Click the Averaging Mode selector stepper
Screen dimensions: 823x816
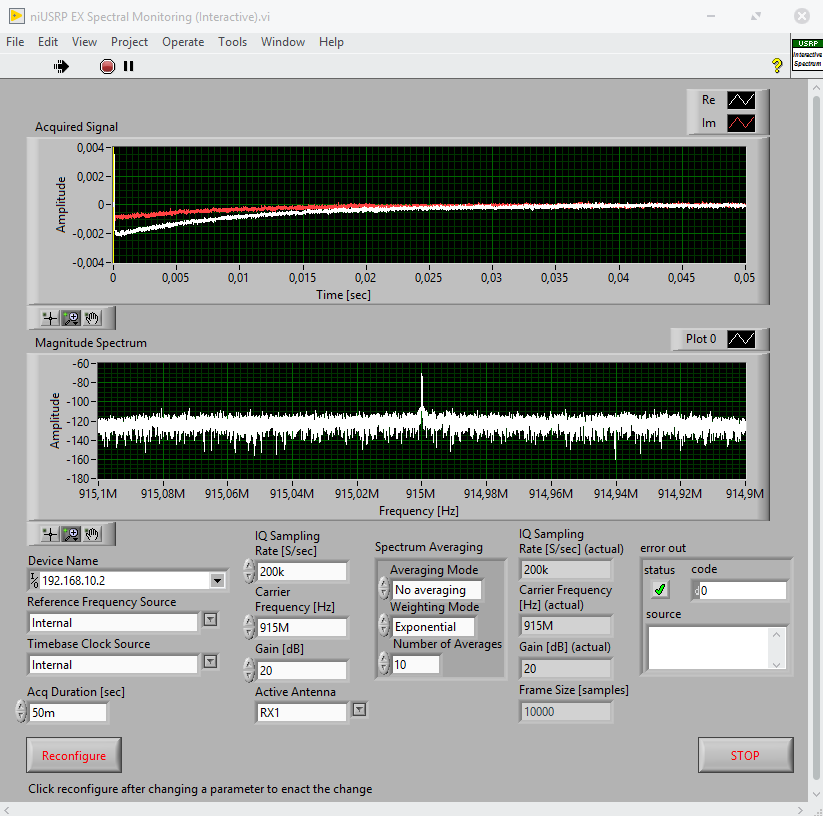click(x=384, y=589)
